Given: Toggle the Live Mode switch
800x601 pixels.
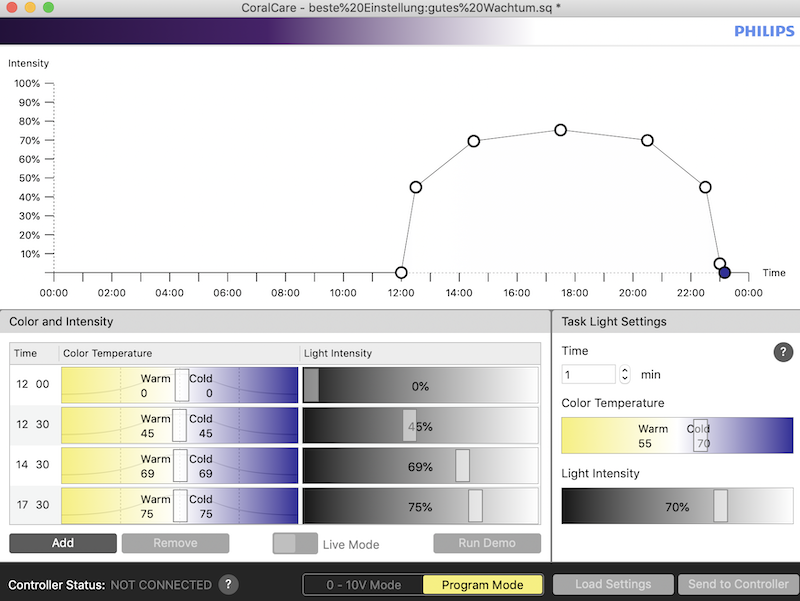Looking at the screenshot, I should coord(294,544).
